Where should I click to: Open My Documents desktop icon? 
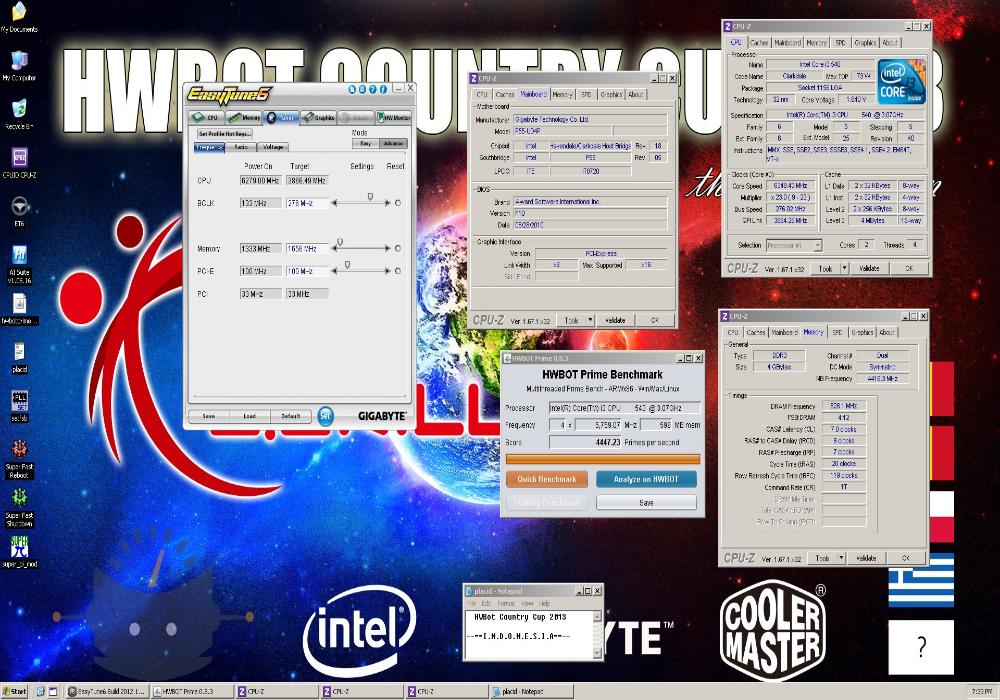pyautogui.click(x=19, y=15)
